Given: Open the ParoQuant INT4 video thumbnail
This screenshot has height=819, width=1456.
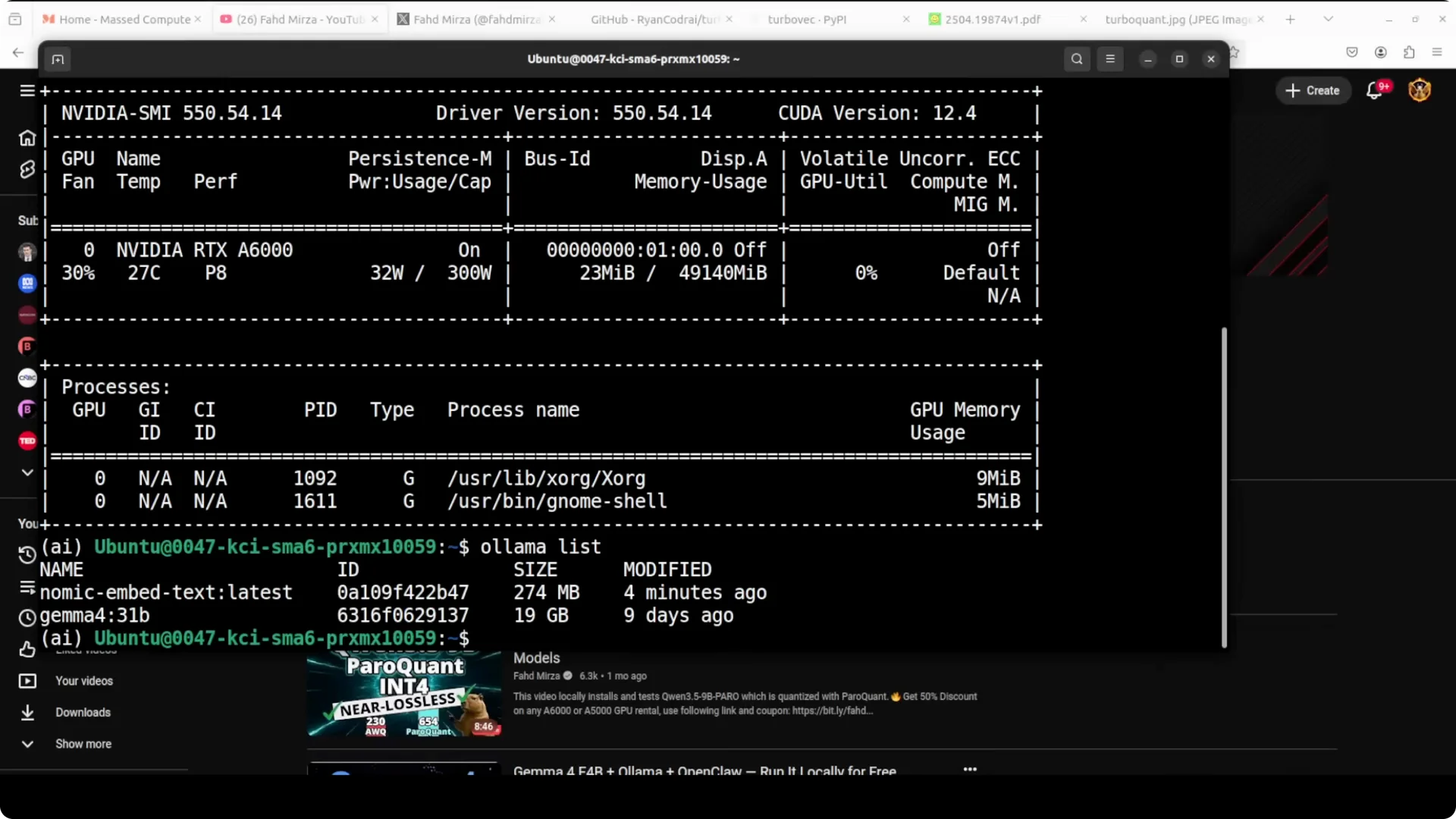Looking at the screenshot, I should click(x=404, y=693).
